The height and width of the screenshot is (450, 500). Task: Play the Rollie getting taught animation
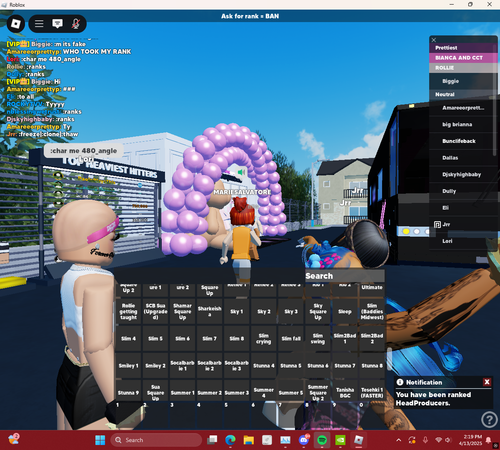pos(128,312)
